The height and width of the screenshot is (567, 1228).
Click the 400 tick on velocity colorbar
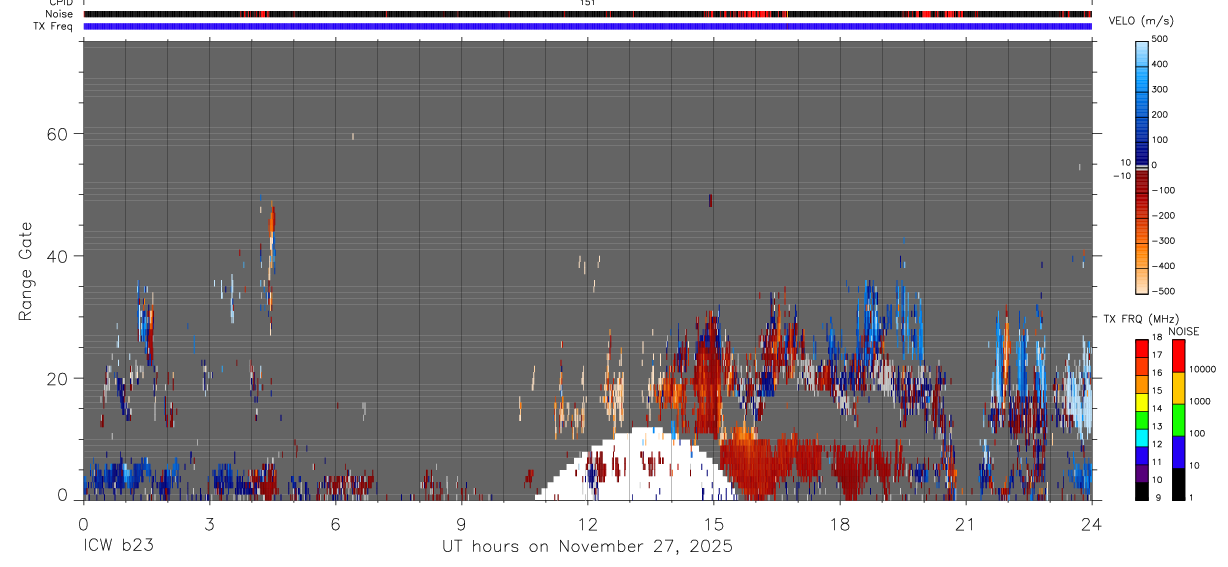coord(1161,64)
